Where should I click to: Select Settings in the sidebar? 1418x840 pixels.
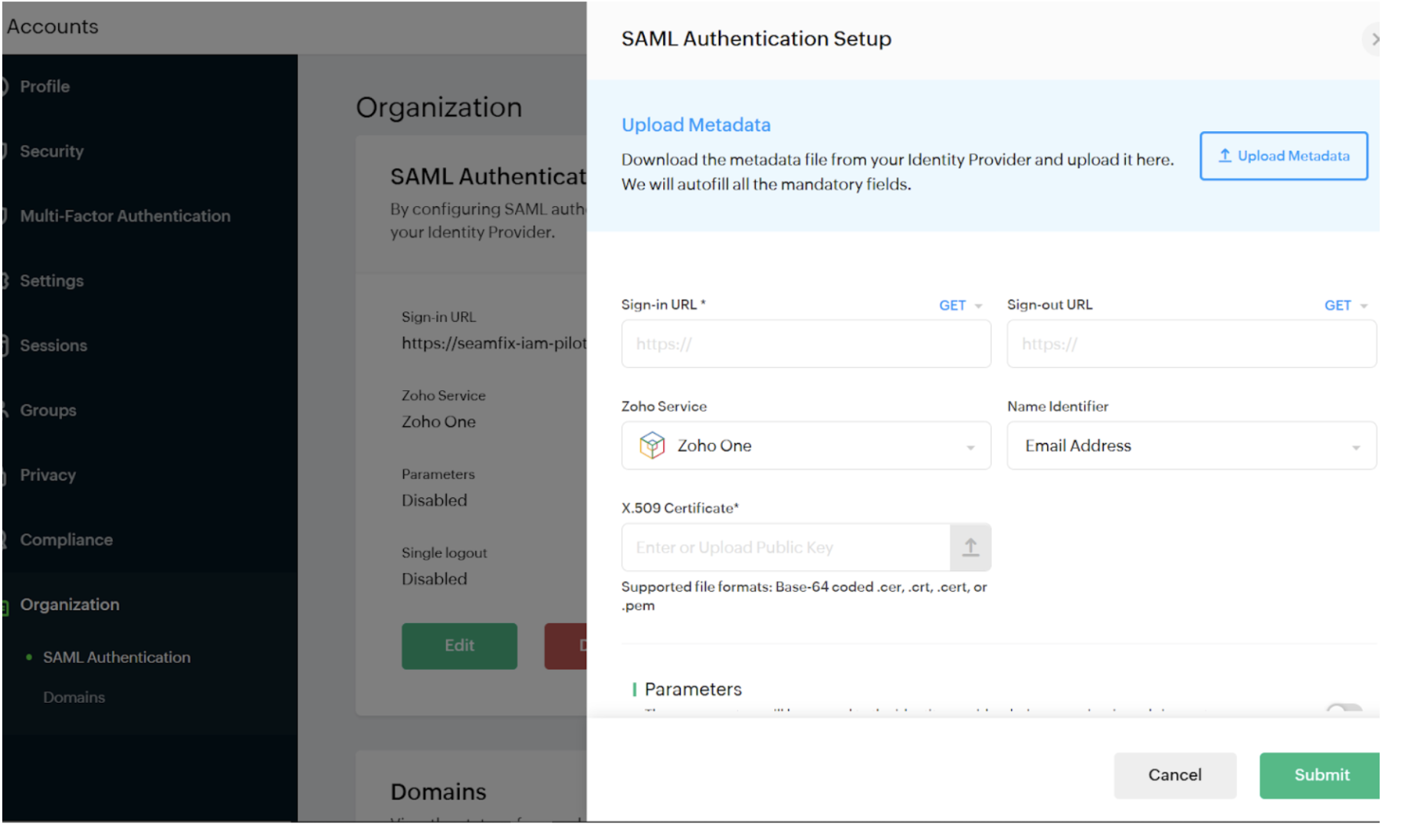51,281
